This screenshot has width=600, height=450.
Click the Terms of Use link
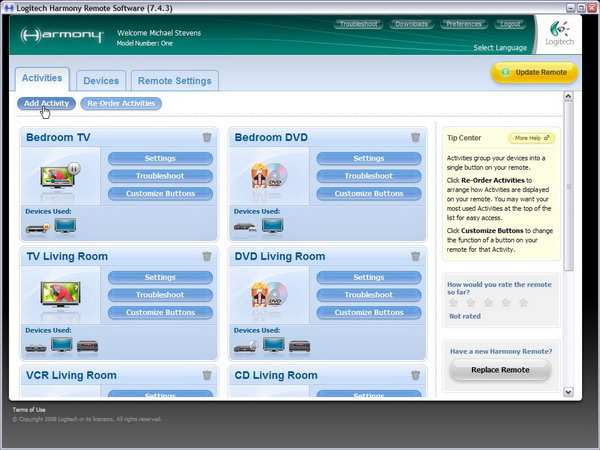pos(29,409)
